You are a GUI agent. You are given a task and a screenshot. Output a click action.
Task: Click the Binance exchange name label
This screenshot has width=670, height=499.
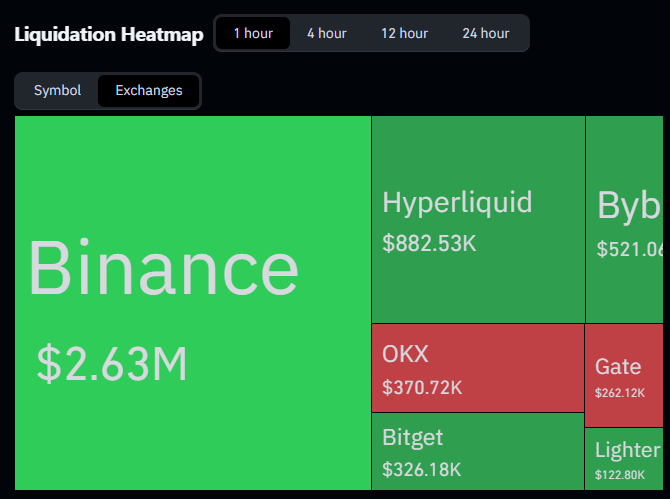[x=164, y=268]
